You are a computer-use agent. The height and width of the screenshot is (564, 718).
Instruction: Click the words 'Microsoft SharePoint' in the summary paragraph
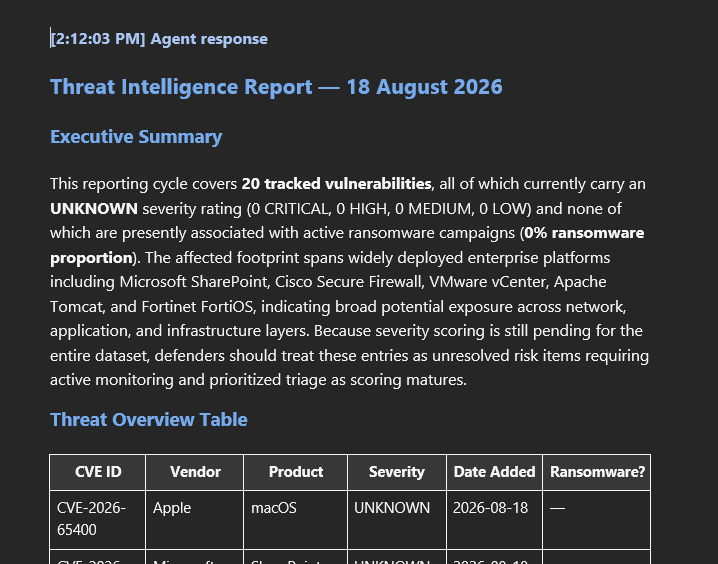coord(194,282)
